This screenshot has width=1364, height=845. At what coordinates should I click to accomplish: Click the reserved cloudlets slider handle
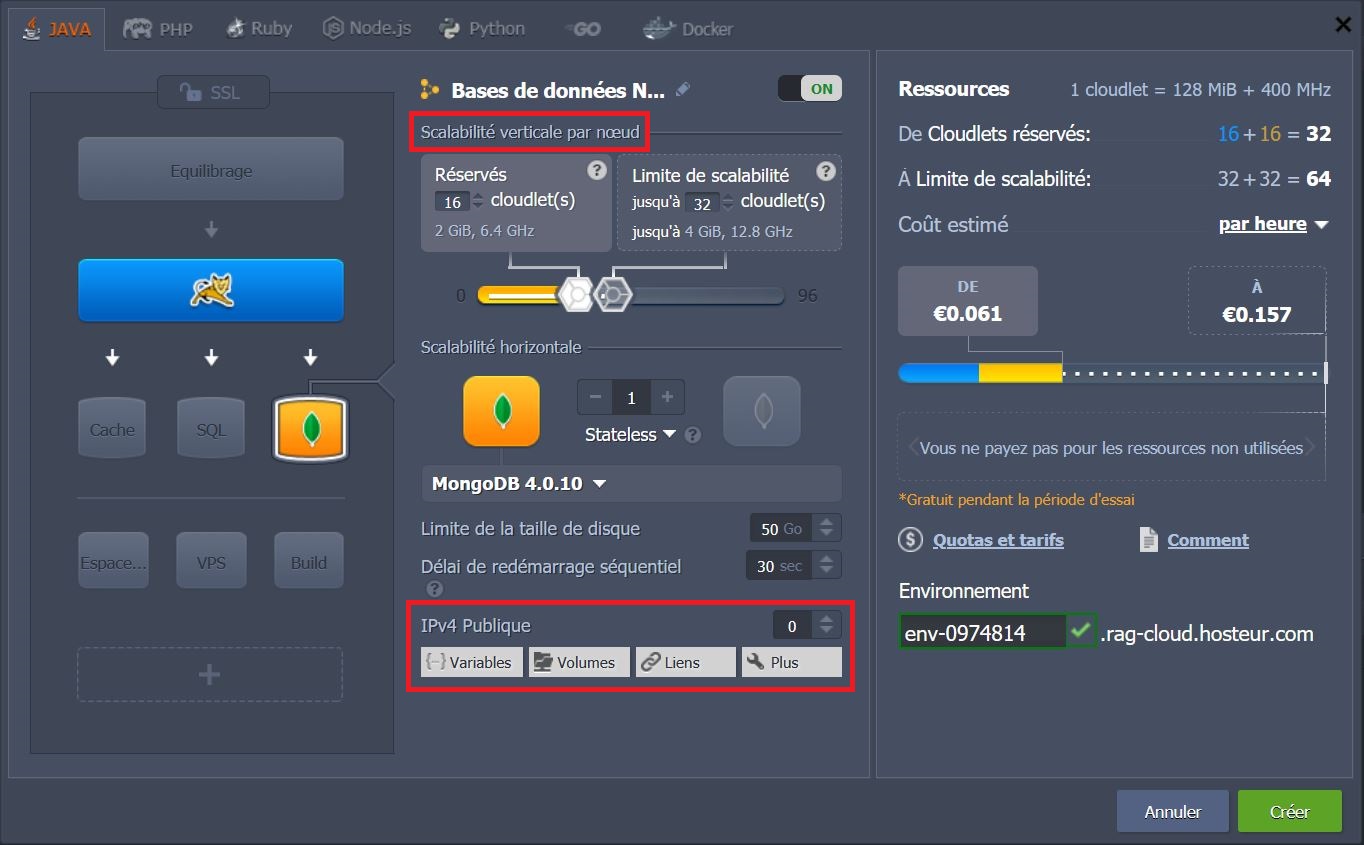point(576,295)
